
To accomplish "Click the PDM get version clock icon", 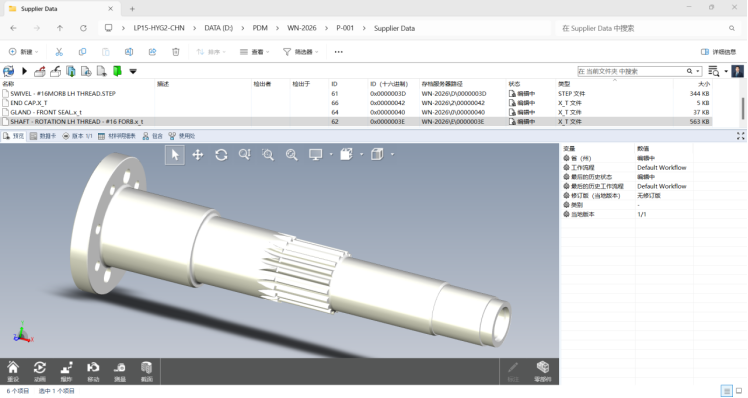I will coord(86,71).
